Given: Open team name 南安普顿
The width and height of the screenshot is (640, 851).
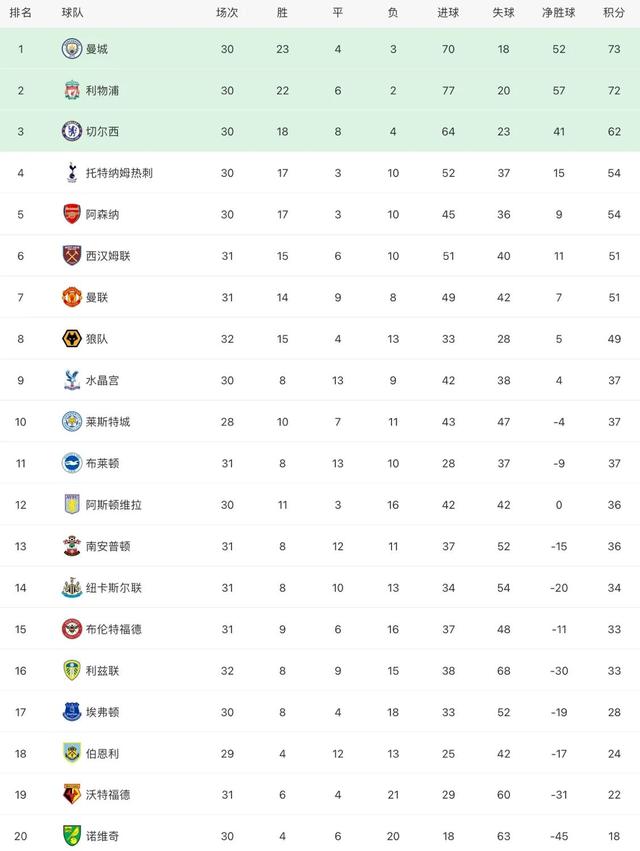Looking at the screenshot, I should 108,546.
